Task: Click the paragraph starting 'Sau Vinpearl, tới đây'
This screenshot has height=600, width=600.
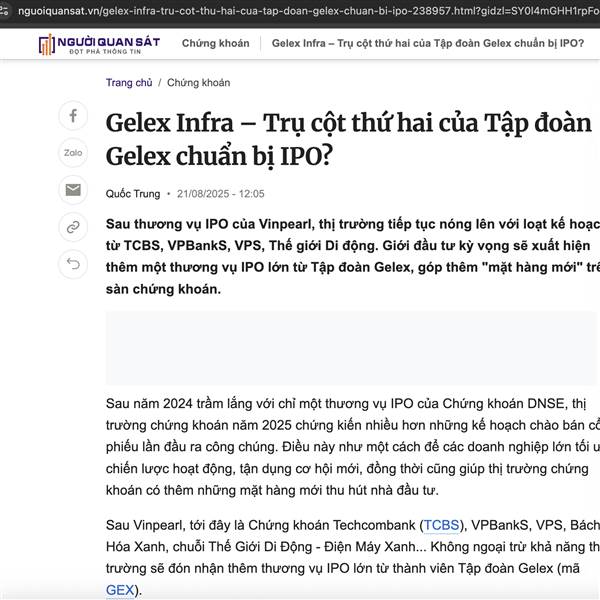Action: click(353, 558)
